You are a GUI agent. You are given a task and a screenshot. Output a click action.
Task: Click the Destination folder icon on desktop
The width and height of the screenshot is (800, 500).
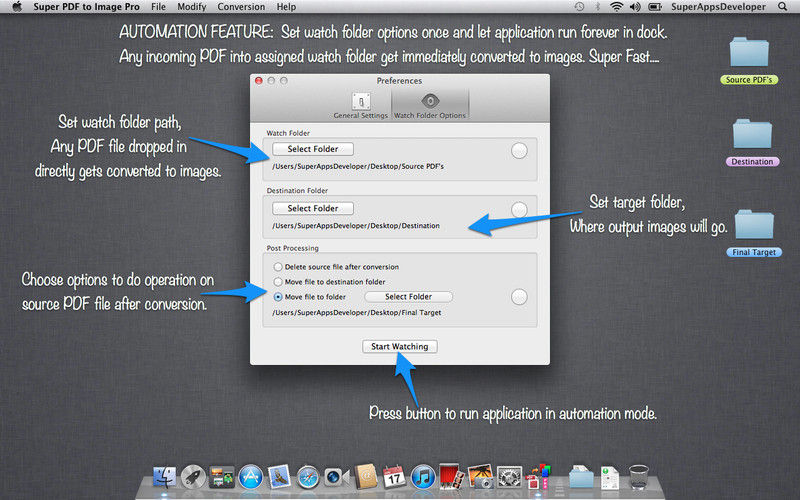pos(751,136)
